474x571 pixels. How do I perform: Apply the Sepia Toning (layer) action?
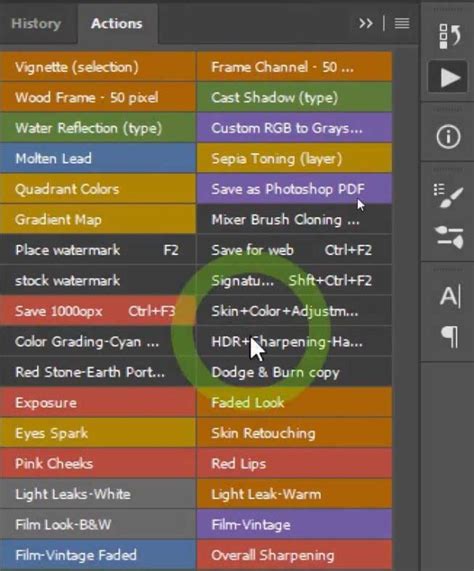[295, 158]
